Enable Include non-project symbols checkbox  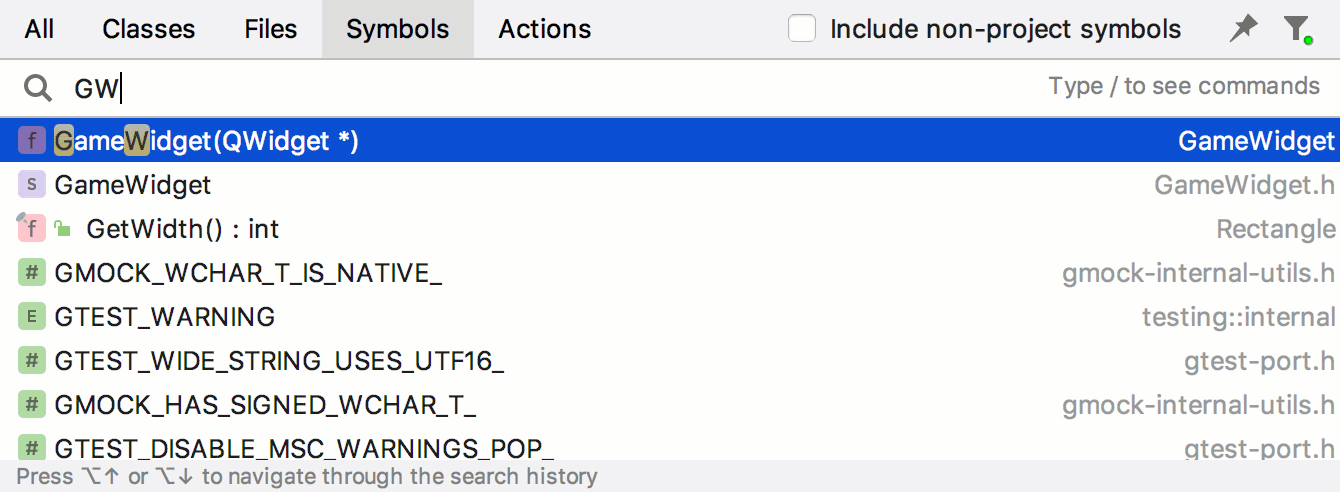point(802,29)
